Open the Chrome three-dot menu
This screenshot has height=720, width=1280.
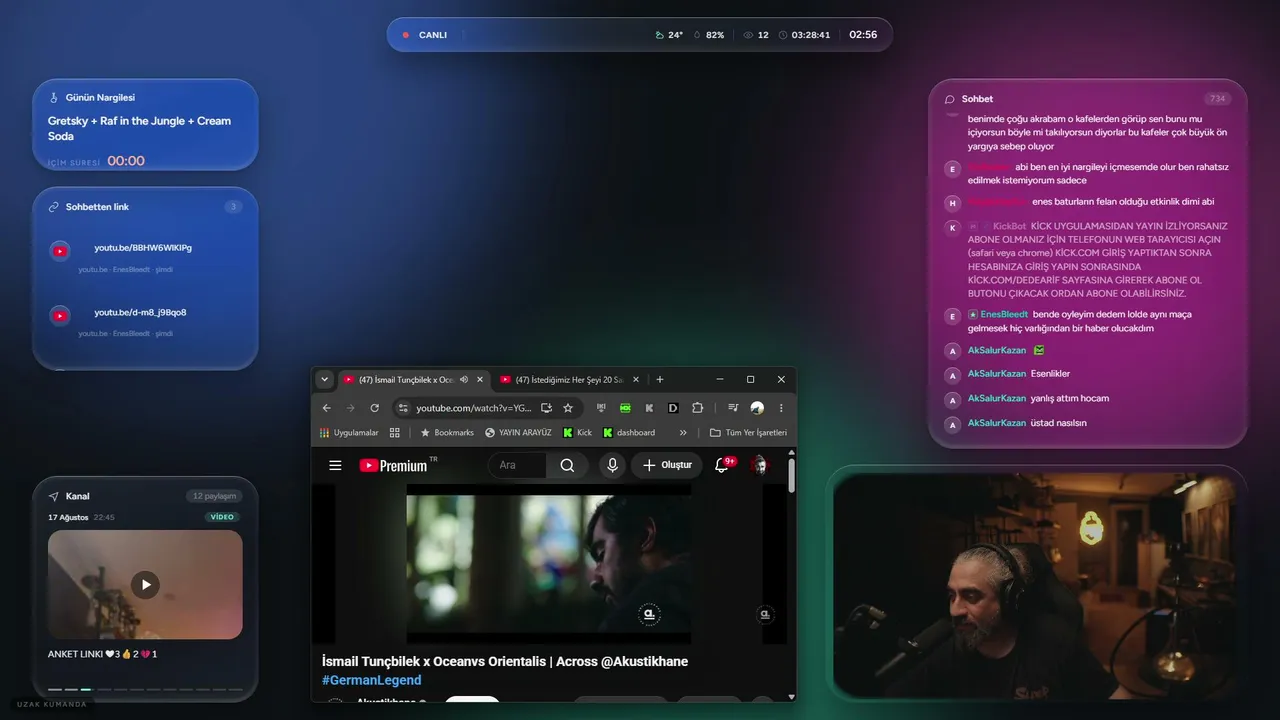coord(781,408)
